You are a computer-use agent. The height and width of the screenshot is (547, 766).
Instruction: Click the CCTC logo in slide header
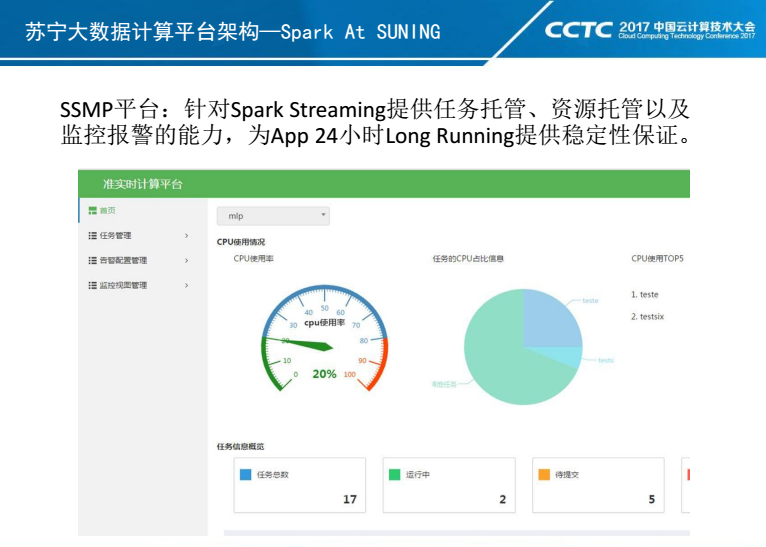click(578, 30)
